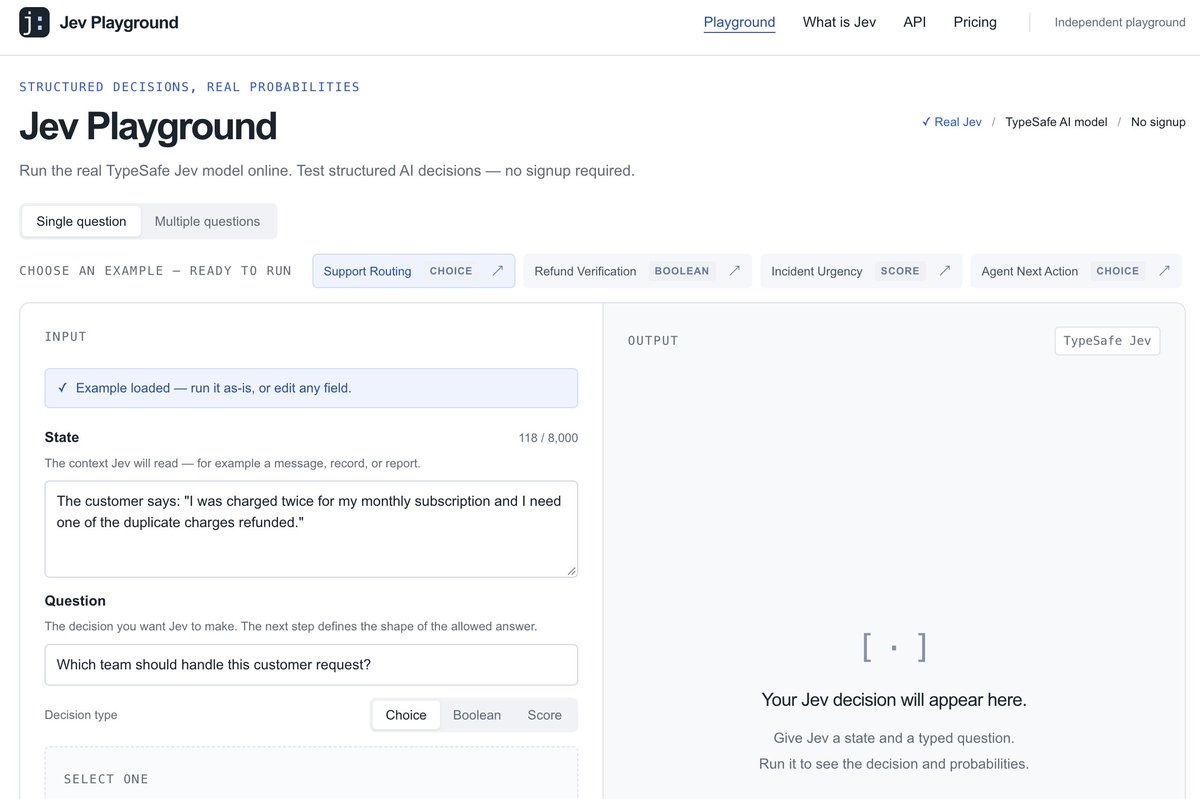The width and height of the screenshot is (1200, 799).
Task: Click the 'No signup' text
Action: (x=1158, y=122)
